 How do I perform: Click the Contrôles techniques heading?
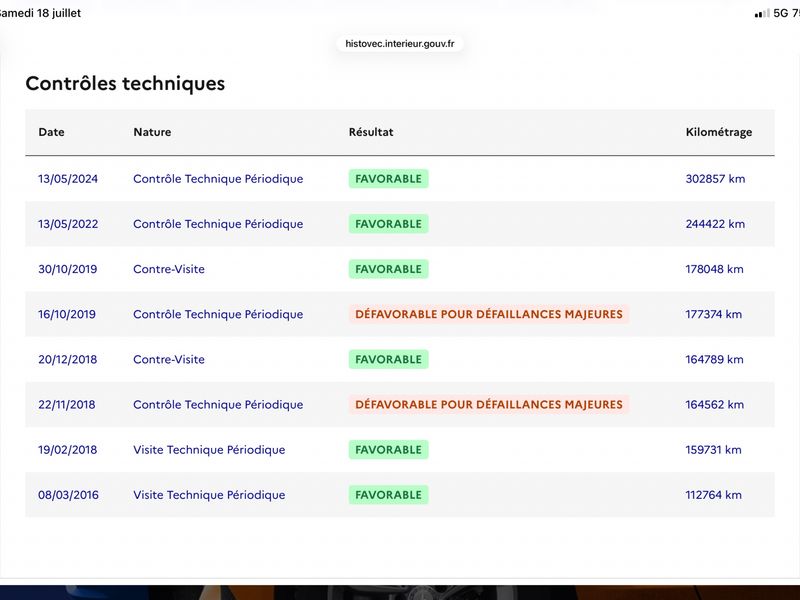point(125,84)
